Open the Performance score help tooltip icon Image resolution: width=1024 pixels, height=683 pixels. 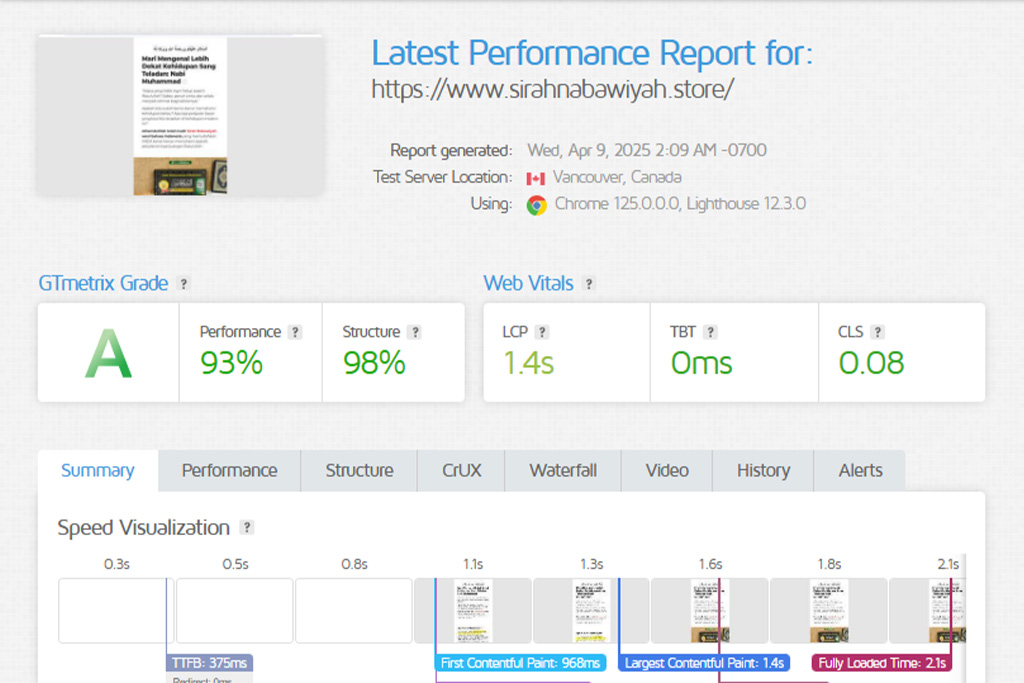295,332
